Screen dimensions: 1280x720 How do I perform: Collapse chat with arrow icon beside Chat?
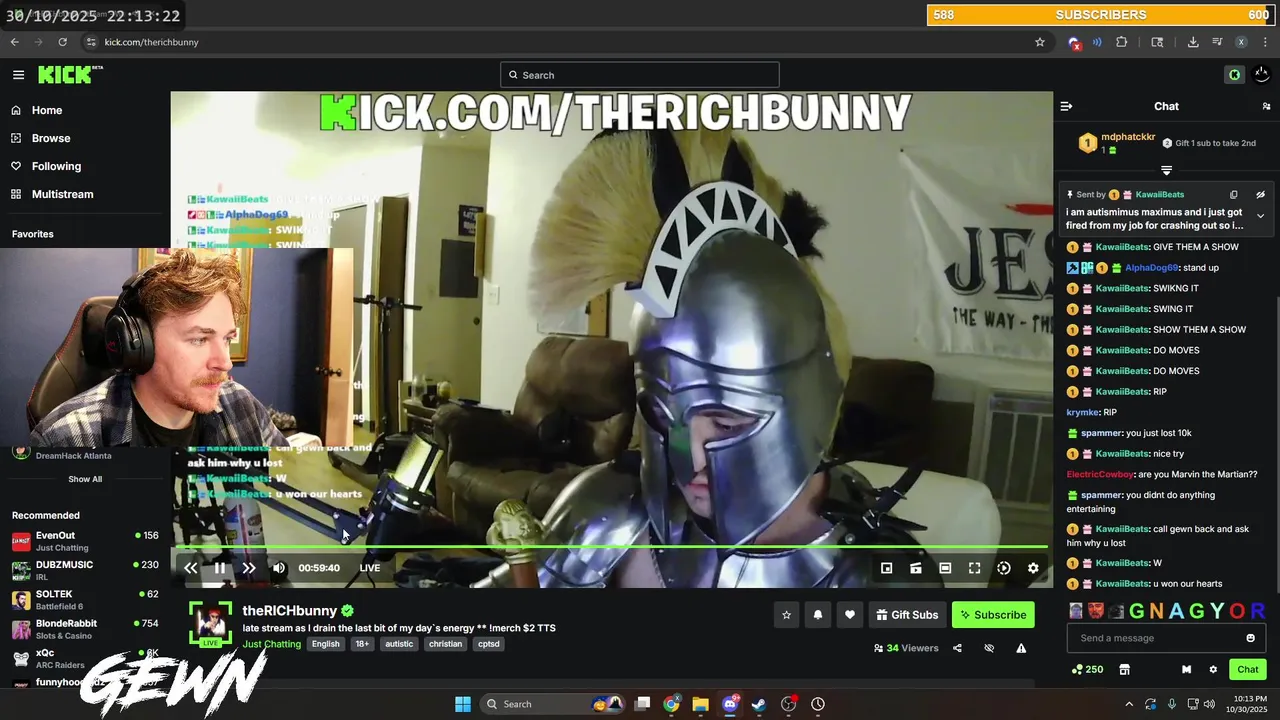click(1066, 106)
